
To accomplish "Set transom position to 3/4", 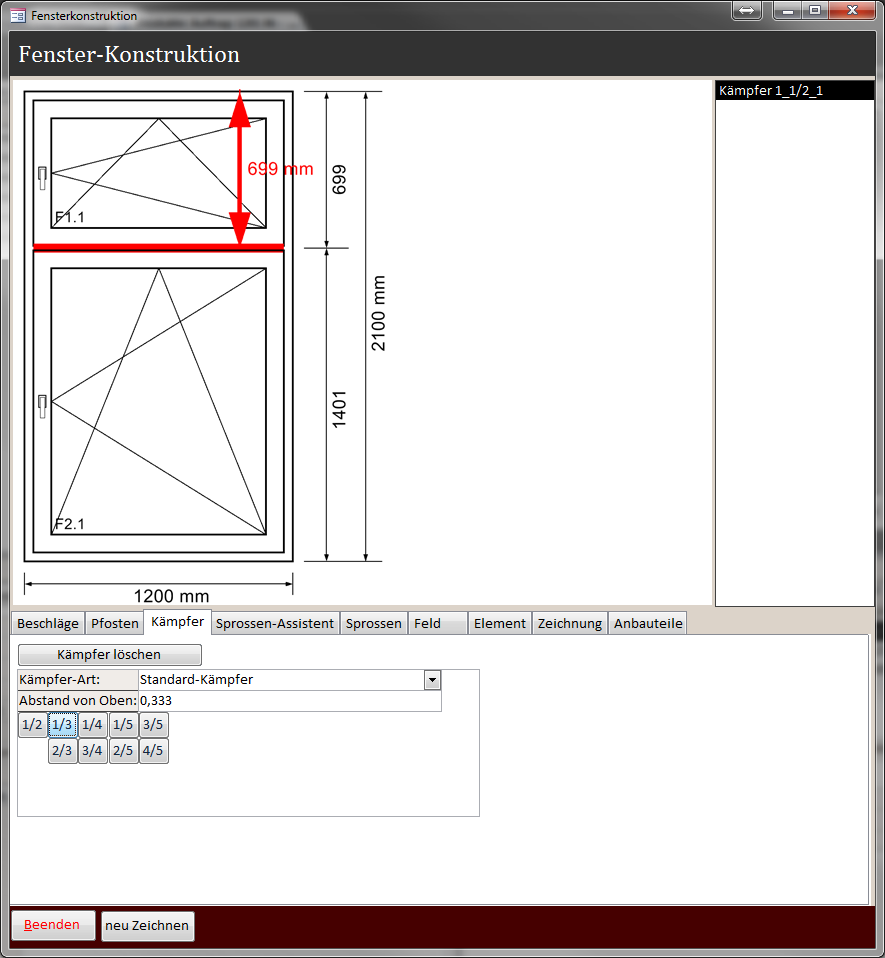I will 93,750.
